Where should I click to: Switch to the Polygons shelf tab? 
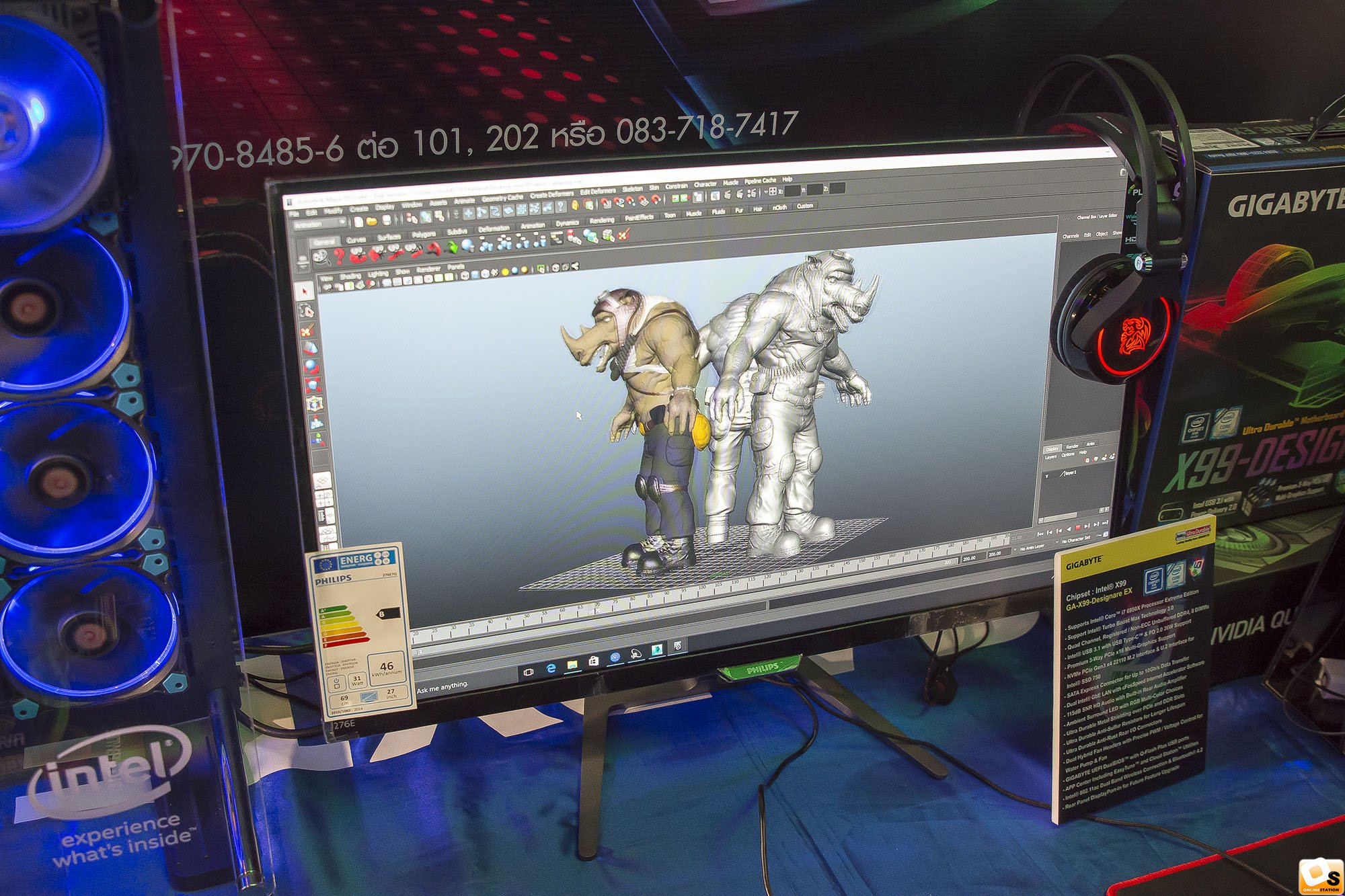(424, 235)
